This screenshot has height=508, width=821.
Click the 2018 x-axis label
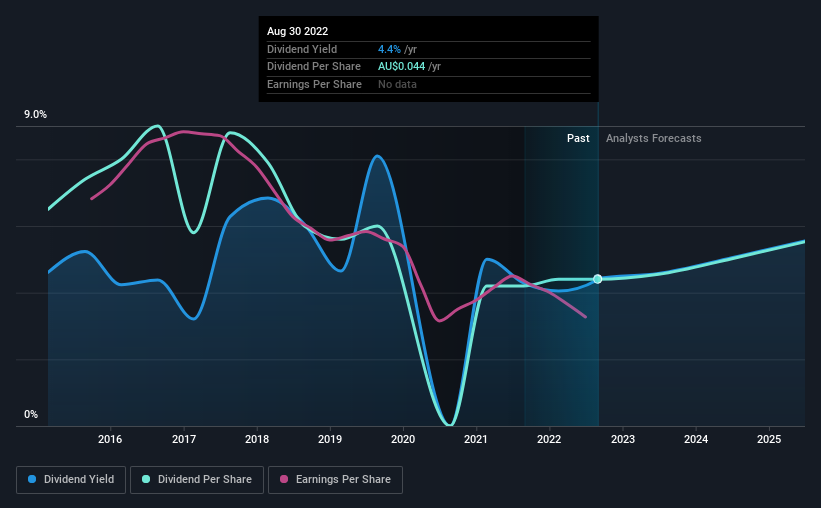(257, 439)
